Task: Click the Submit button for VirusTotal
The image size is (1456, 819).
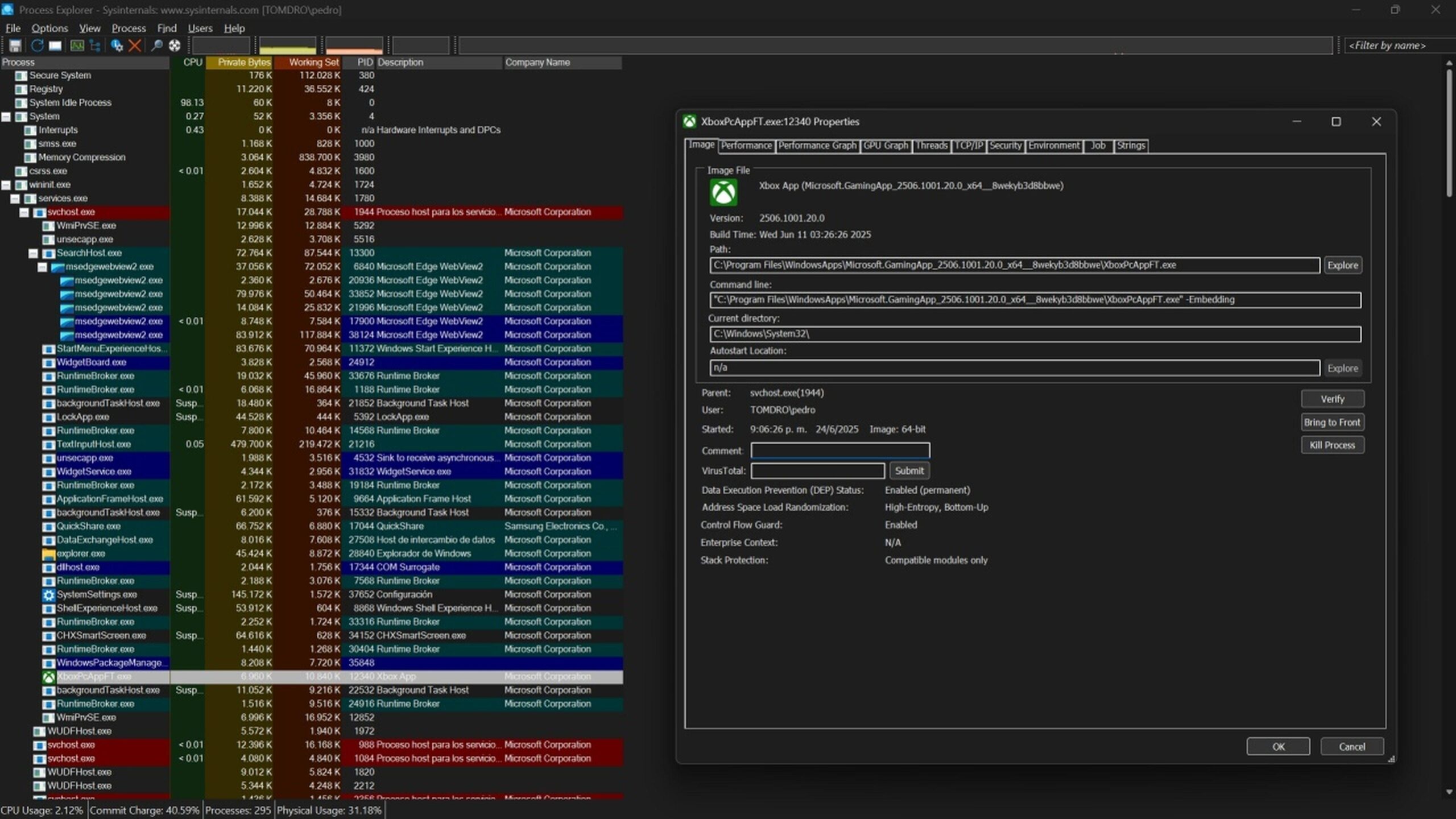Action: point(909,470)
